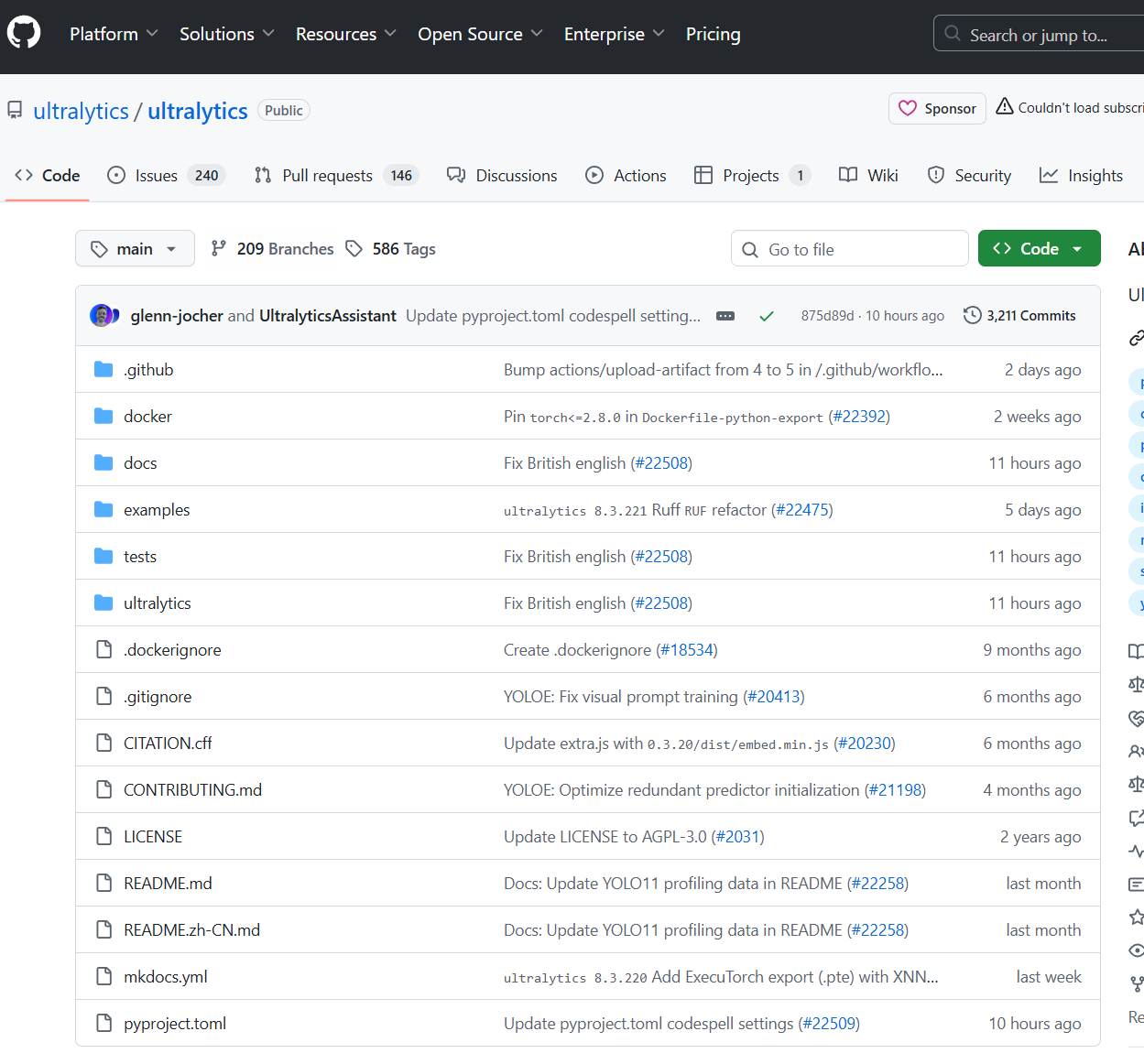Open the GitHub home logo
The height and width of the screenshot is (1064, 1144).
point(24,33)
